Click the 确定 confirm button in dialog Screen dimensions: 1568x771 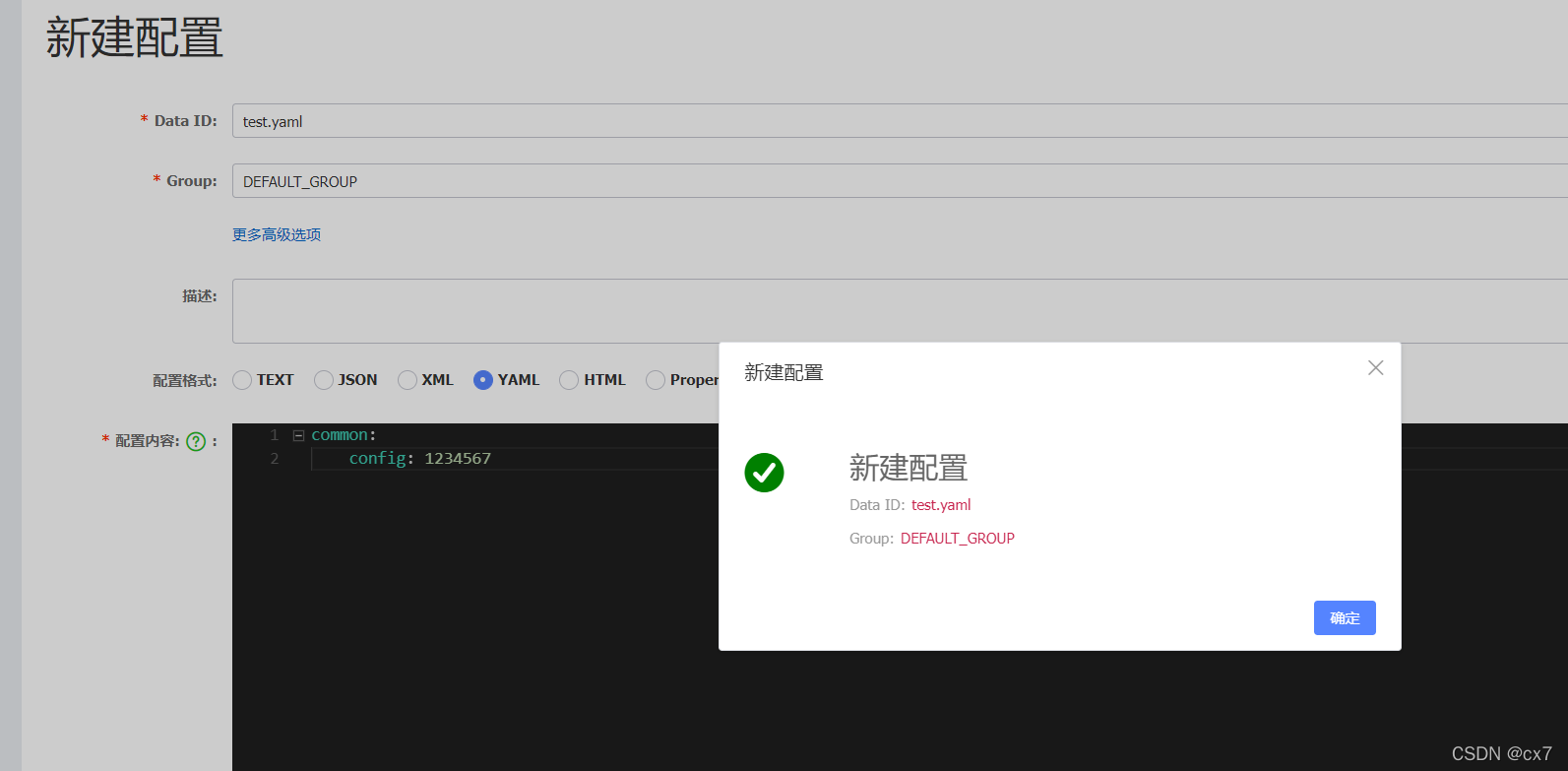[x=1345, y=617]
